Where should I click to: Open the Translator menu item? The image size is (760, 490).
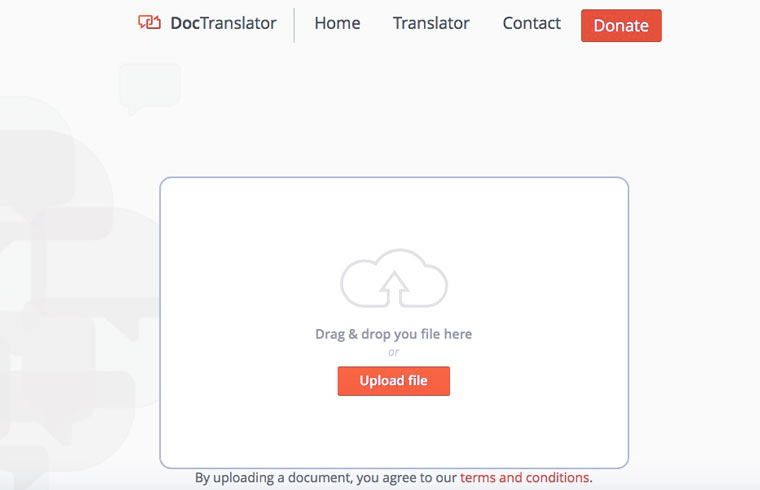coord(431,23)
